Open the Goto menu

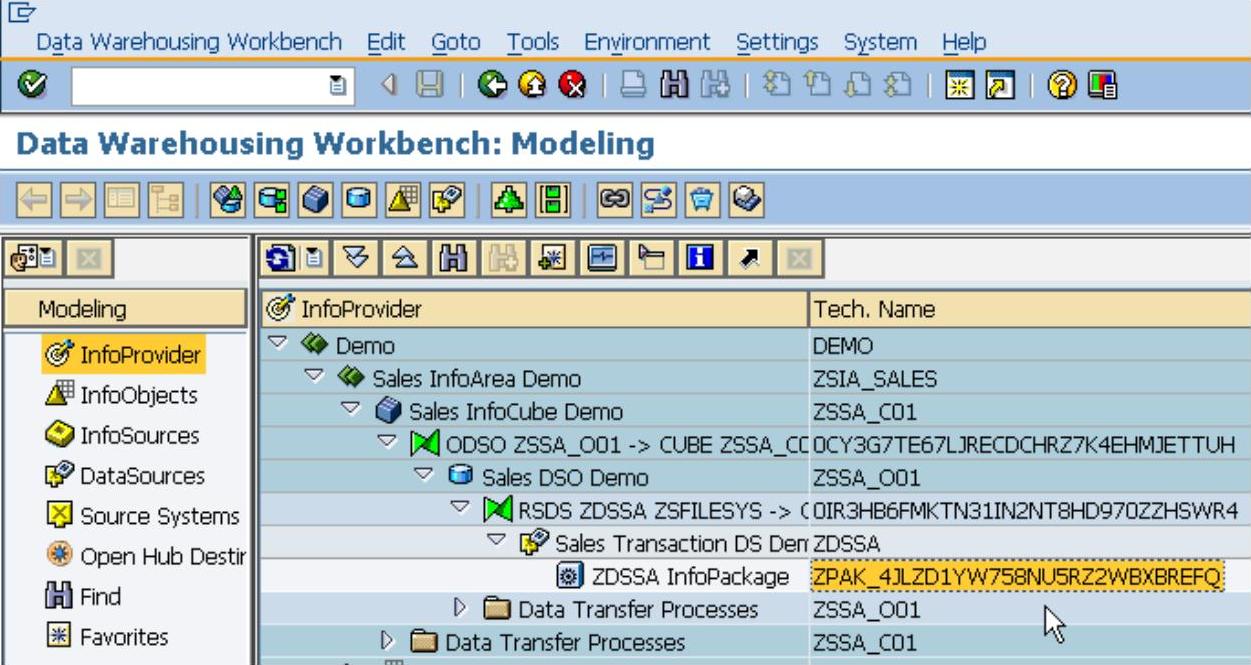(456, 42)
